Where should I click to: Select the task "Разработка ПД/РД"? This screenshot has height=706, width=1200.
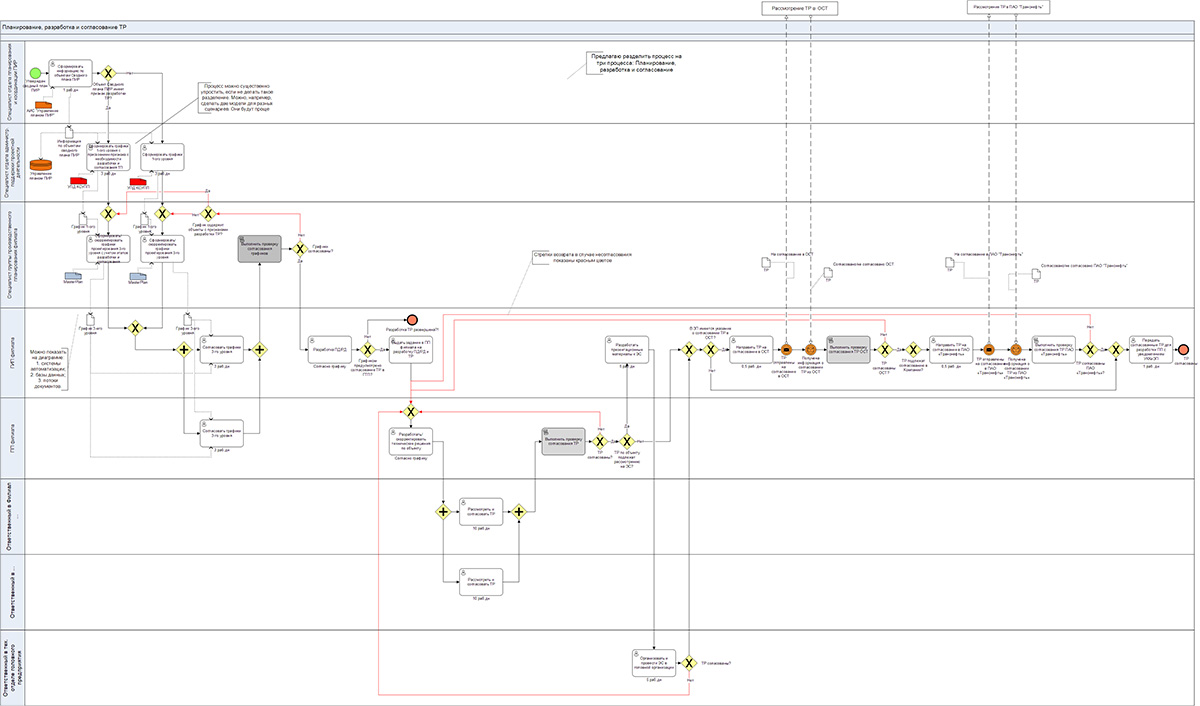[329, 349]
